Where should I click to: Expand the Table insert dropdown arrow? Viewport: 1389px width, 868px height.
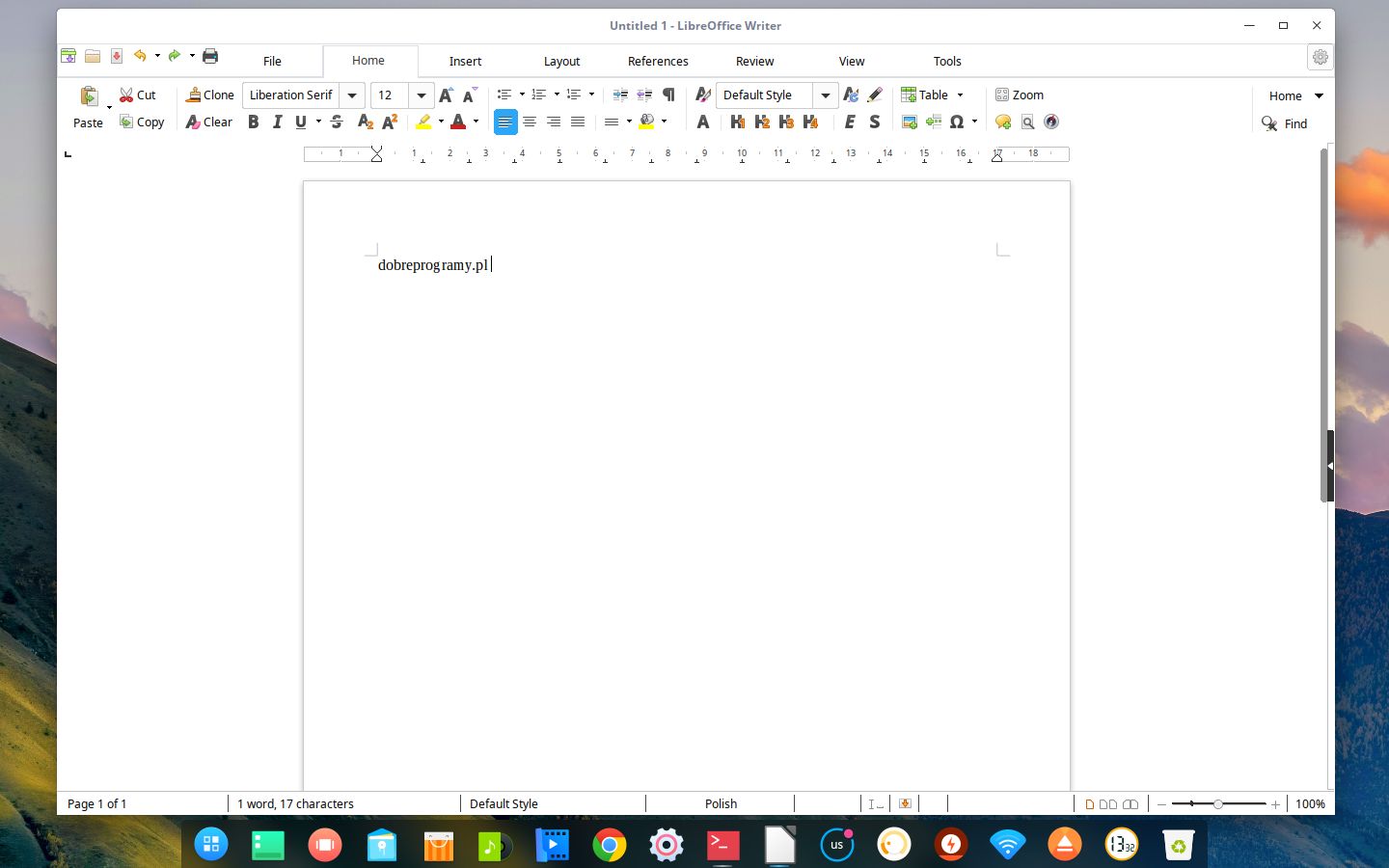click(x=960, y=95)
